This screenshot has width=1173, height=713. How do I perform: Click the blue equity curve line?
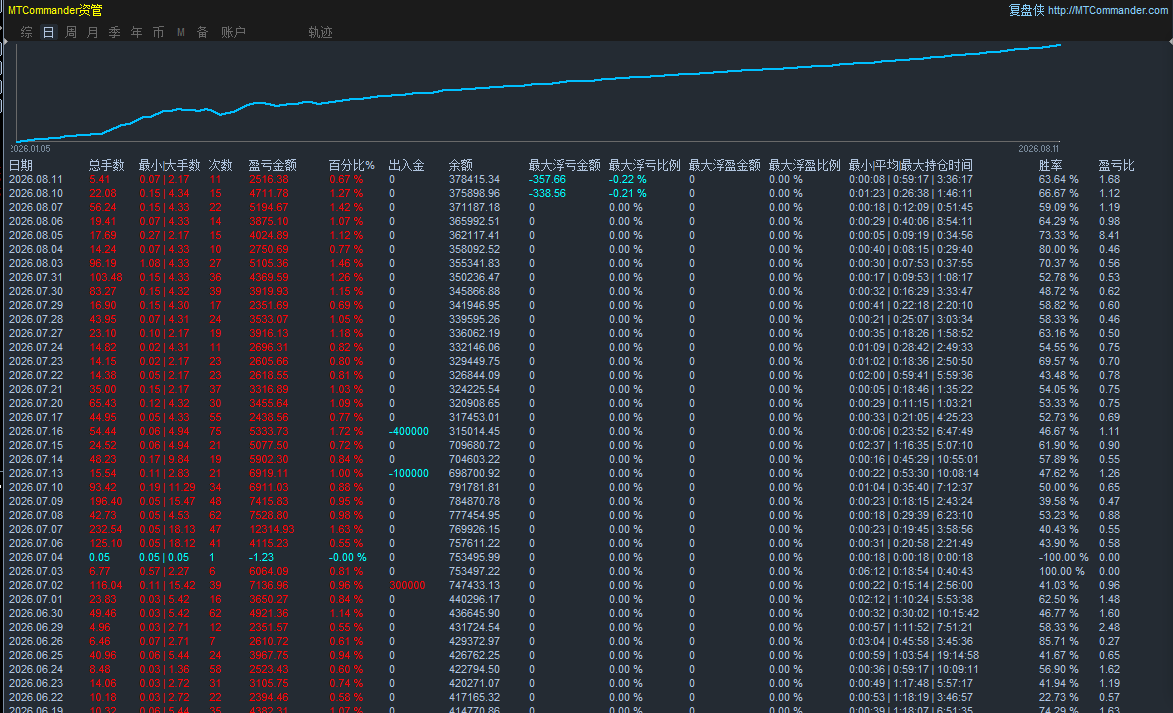[539, 84]
